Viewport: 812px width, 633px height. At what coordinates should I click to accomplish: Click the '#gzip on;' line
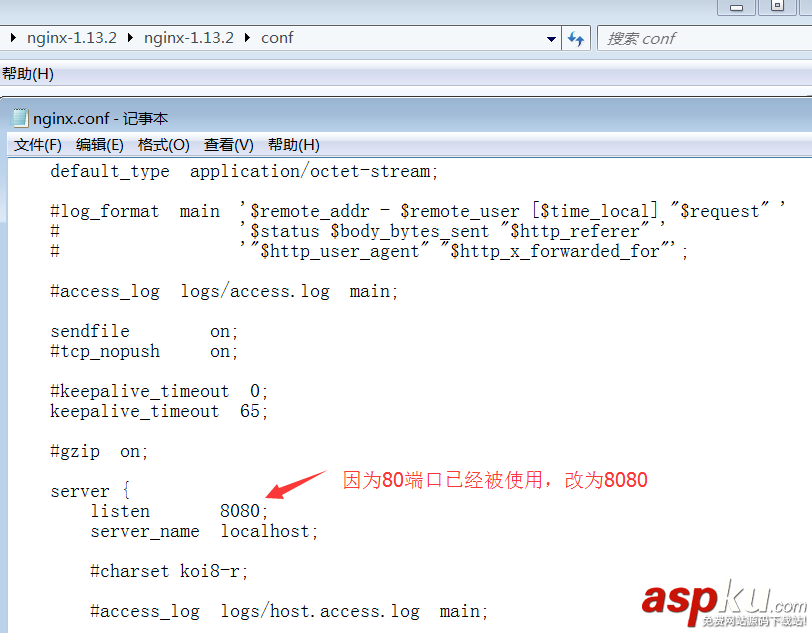tap(99, 452)
